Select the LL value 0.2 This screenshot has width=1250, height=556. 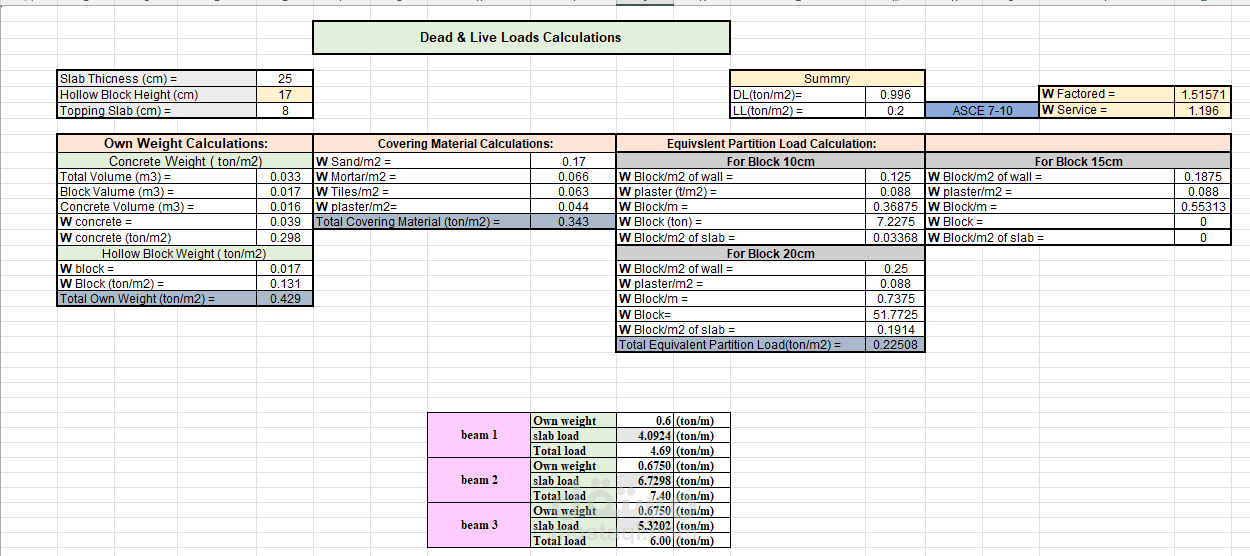click(895, 111)
